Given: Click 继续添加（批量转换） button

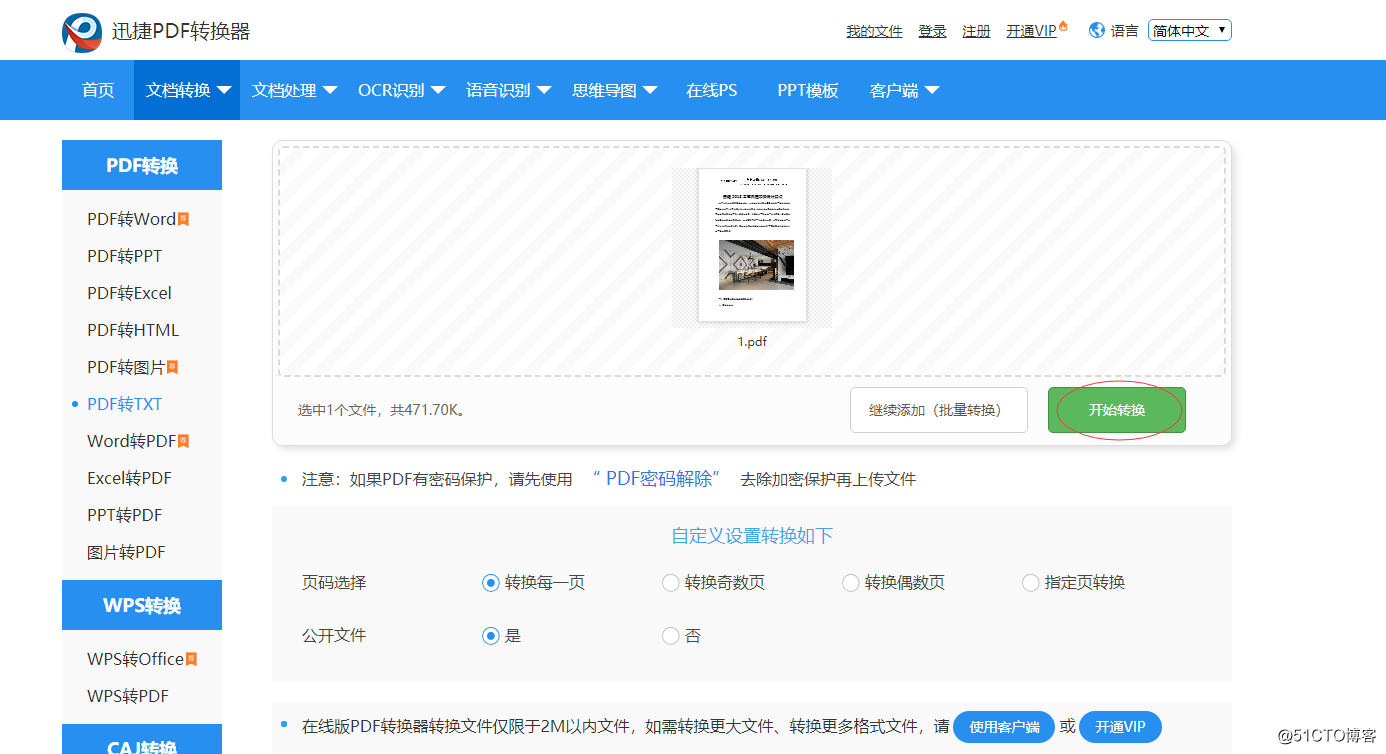Looking at the screenshot, I should click(939, 410).
